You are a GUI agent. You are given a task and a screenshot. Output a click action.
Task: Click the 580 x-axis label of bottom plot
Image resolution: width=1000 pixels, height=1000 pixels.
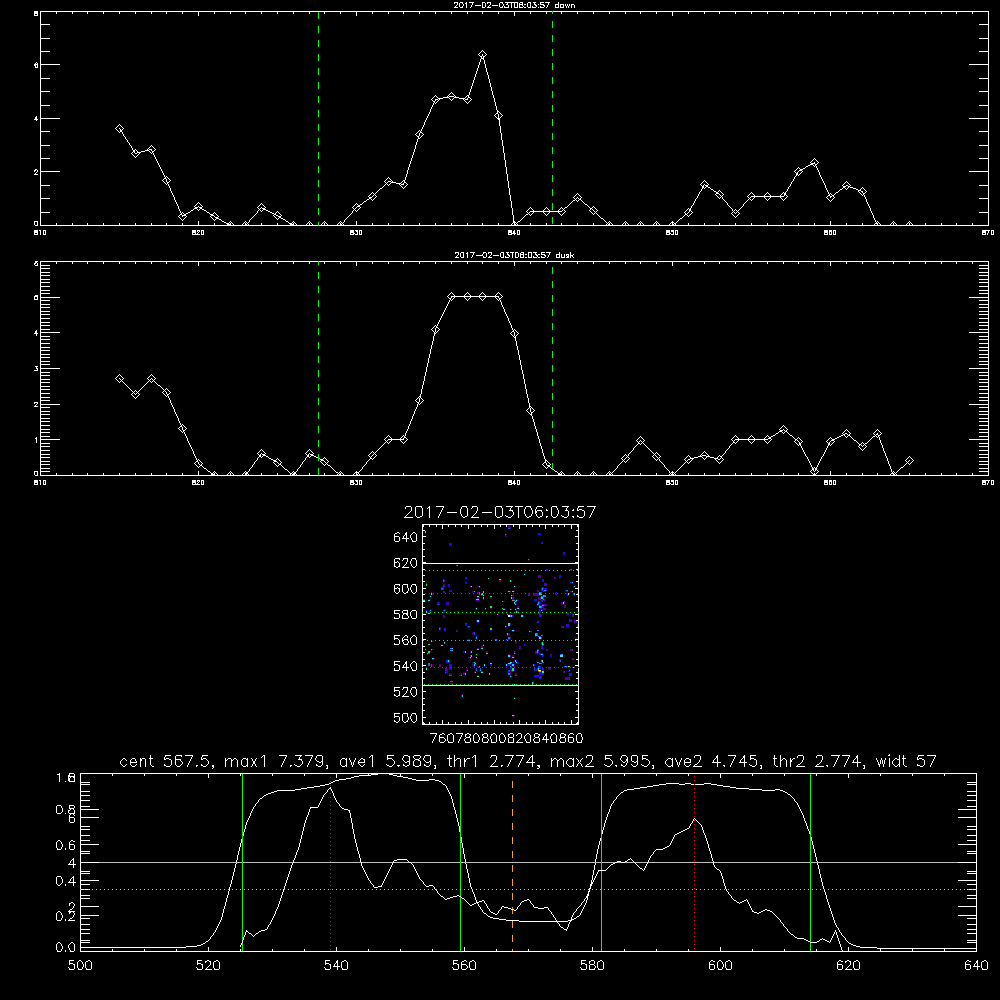[592, 966]
